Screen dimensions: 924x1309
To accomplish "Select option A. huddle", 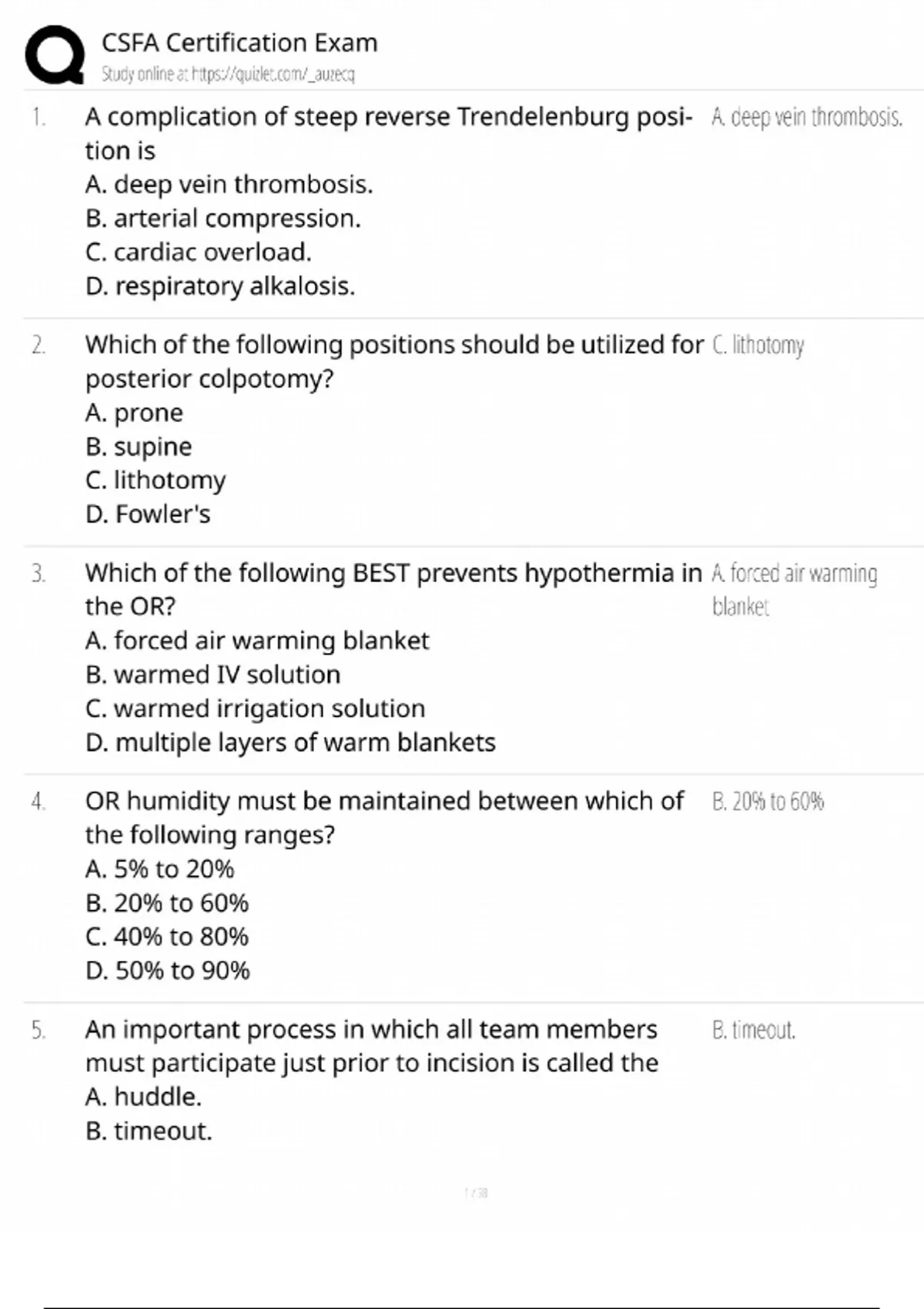I will [143, 1097].
